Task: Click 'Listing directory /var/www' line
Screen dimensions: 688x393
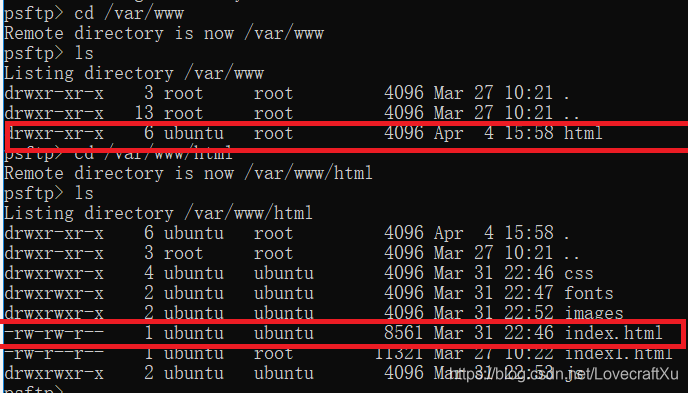Action: point(134,73)
